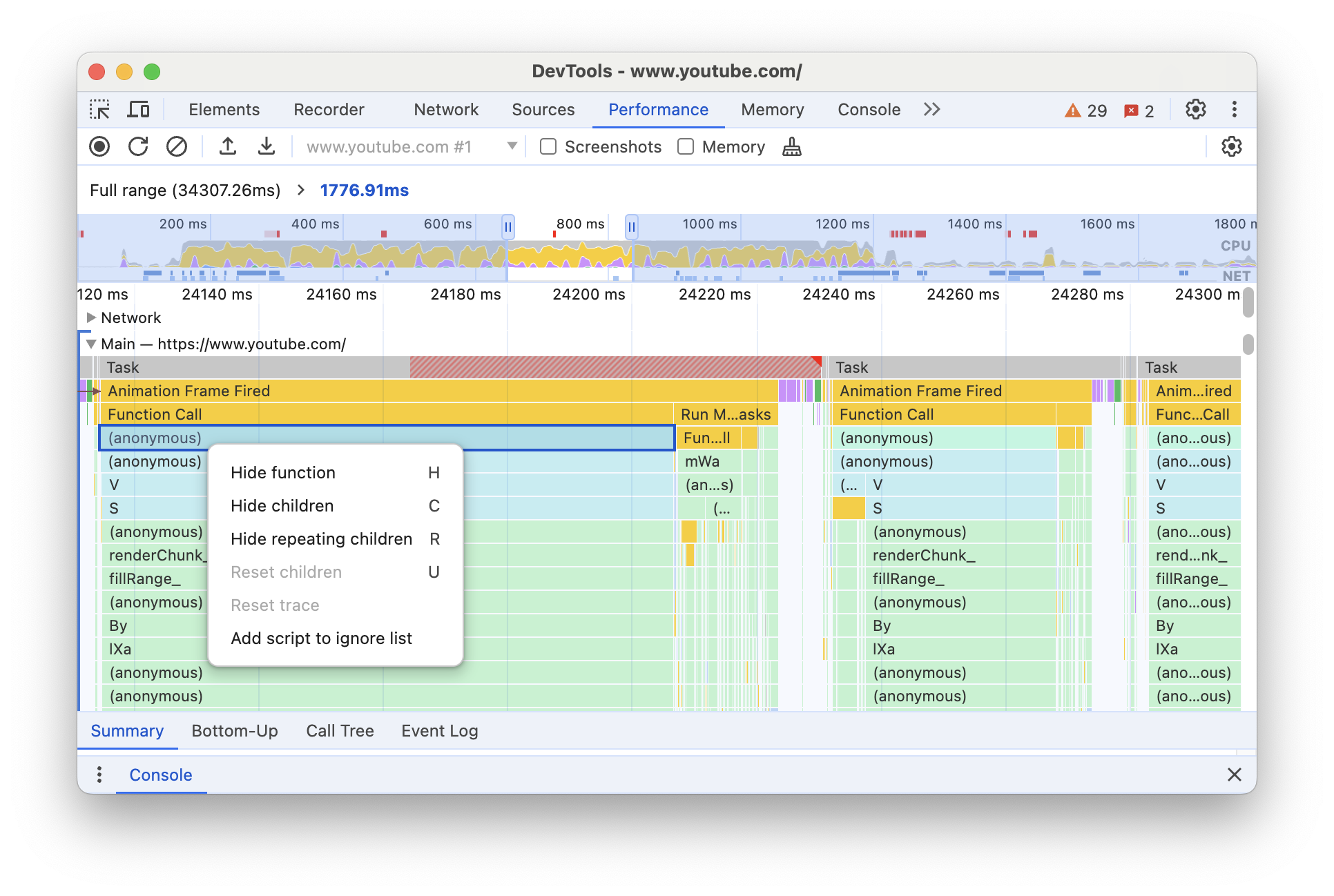Image resolution: width=1334 pixels, height=896 pixels.
Task: Select the www.youtube.com #1 dropdown
Action: click(405, 147)
